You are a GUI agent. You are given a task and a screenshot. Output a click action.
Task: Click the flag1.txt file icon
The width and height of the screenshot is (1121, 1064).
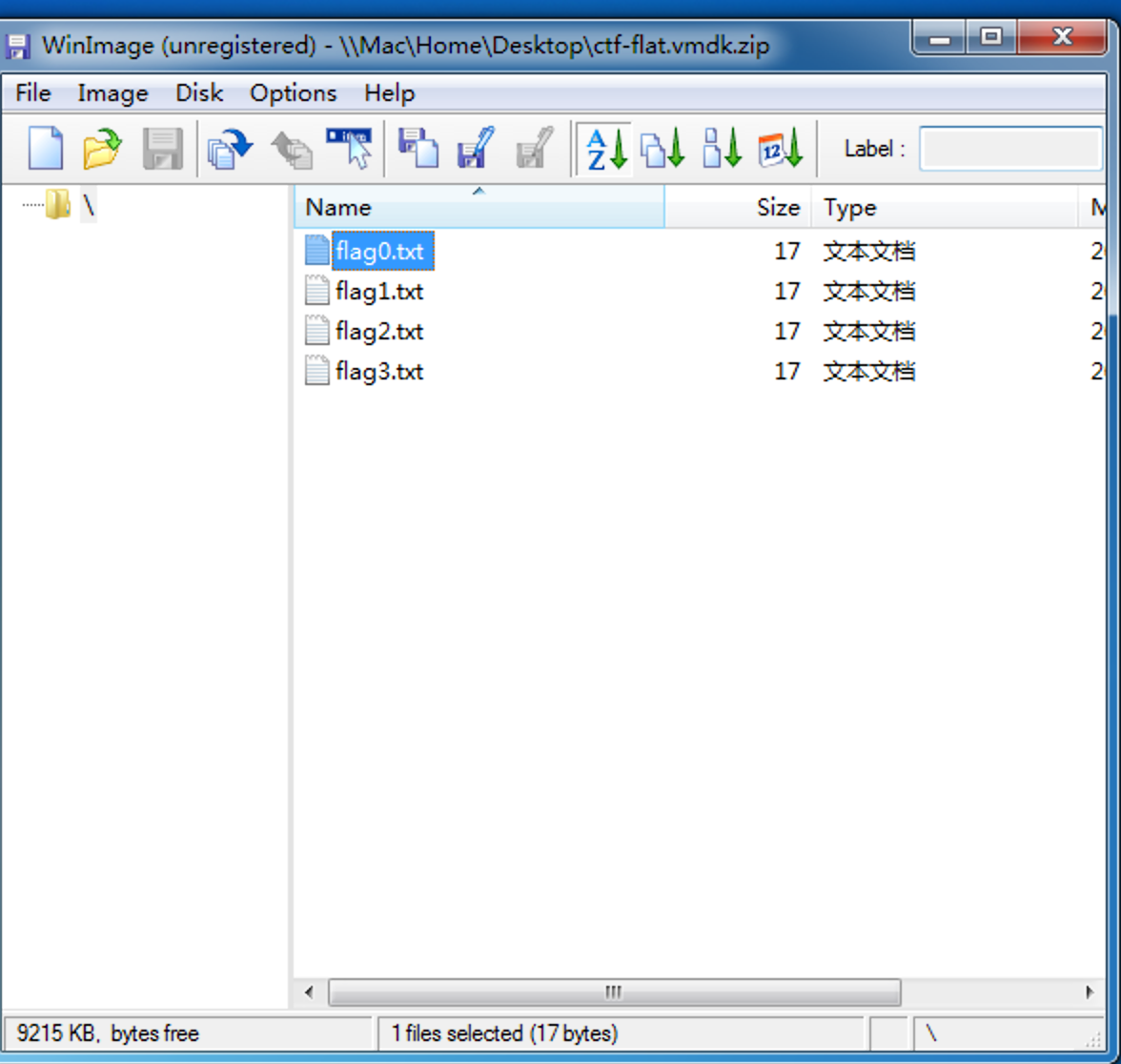click(316, 290)
